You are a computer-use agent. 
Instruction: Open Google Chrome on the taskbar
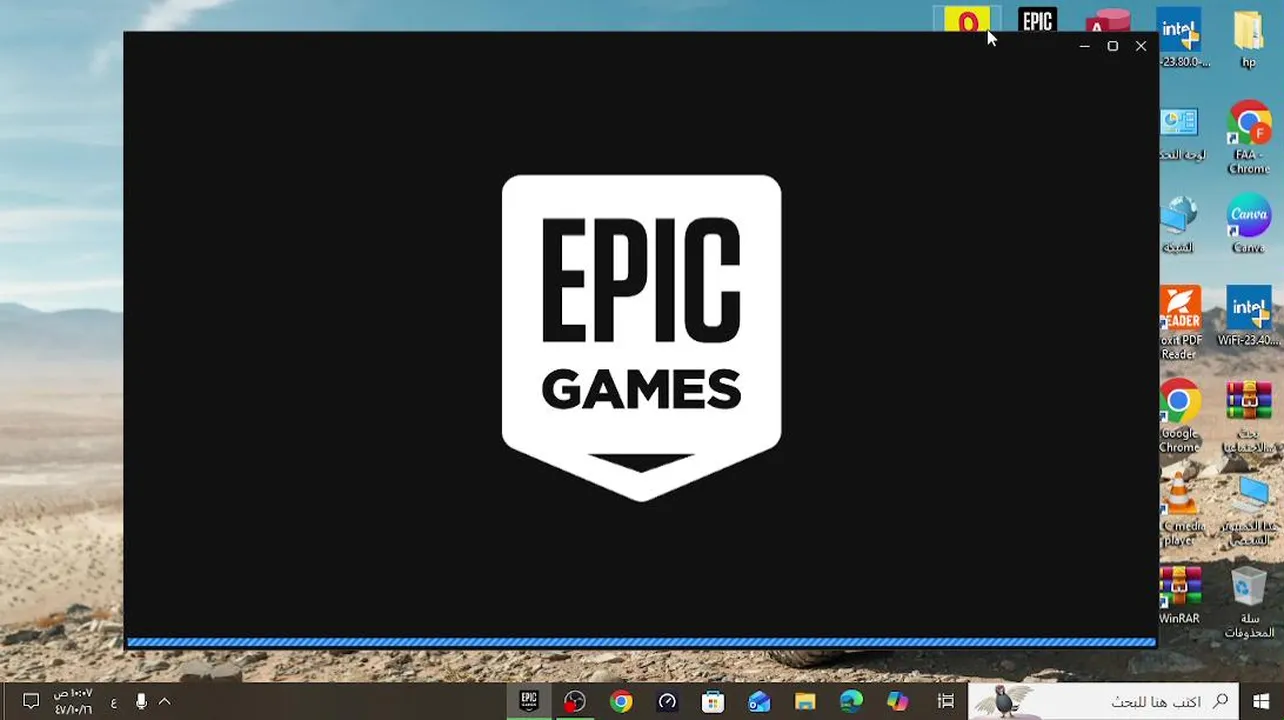click(x=621, y=701)
